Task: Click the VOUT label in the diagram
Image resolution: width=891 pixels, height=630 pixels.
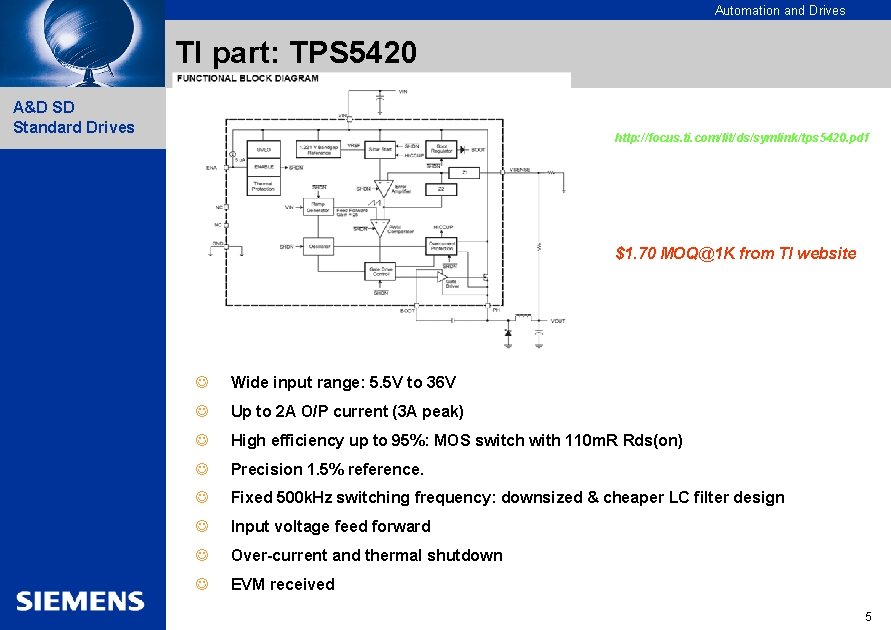Action: [x=558, y=321]
